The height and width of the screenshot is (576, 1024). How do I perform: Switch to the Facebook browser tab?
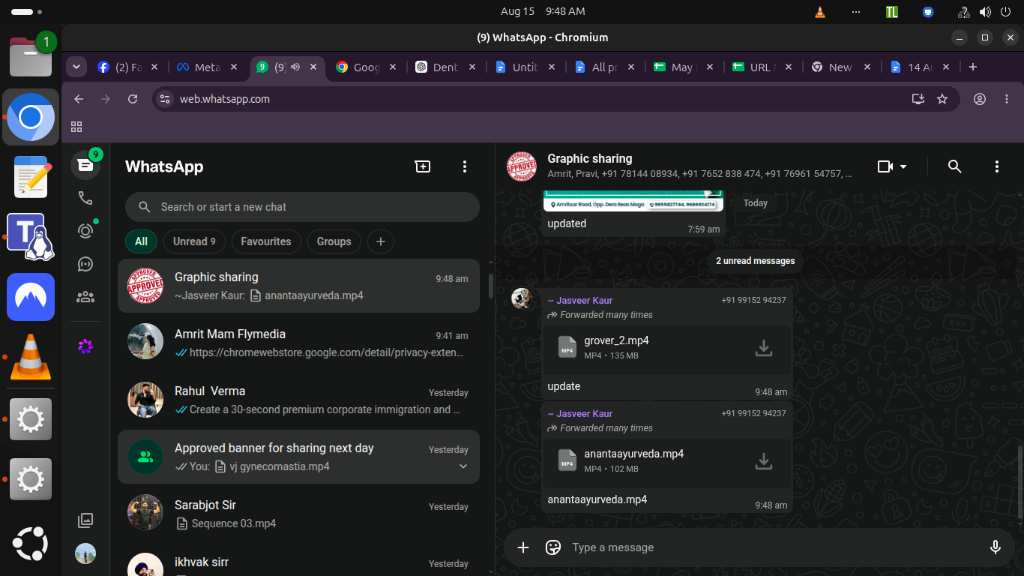(x=127, y=67)
